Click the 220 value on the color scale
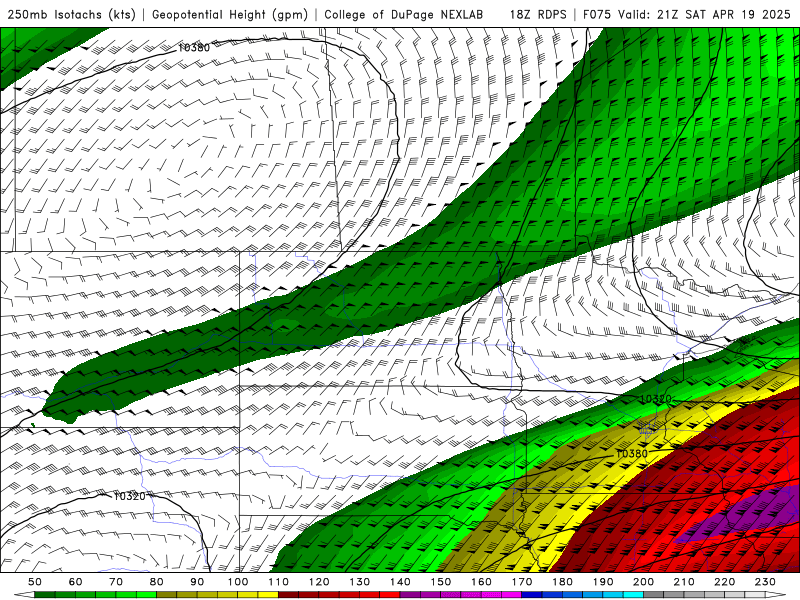The width and height of the screenshot is (800, 600). point(724,582)
